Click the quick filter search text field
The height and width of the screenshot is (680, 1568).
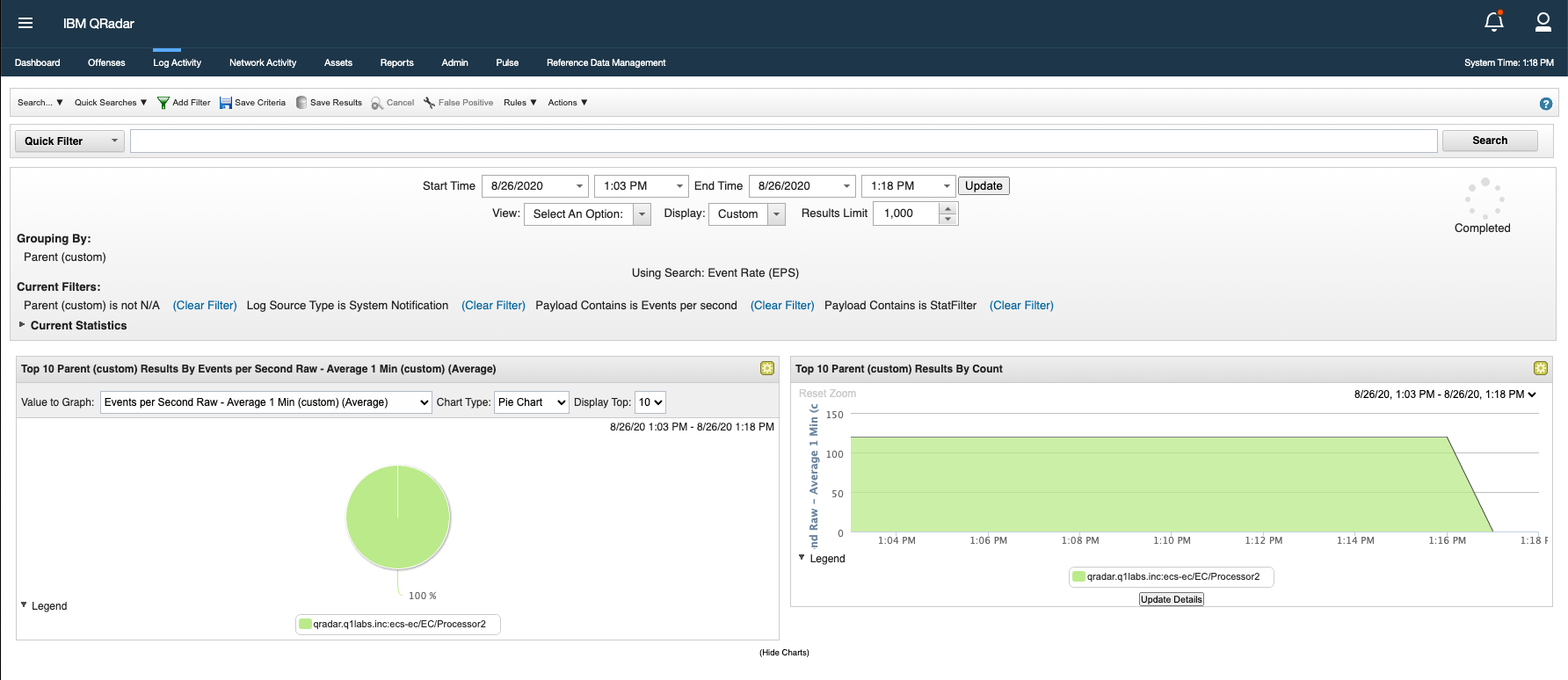(783, 141)
